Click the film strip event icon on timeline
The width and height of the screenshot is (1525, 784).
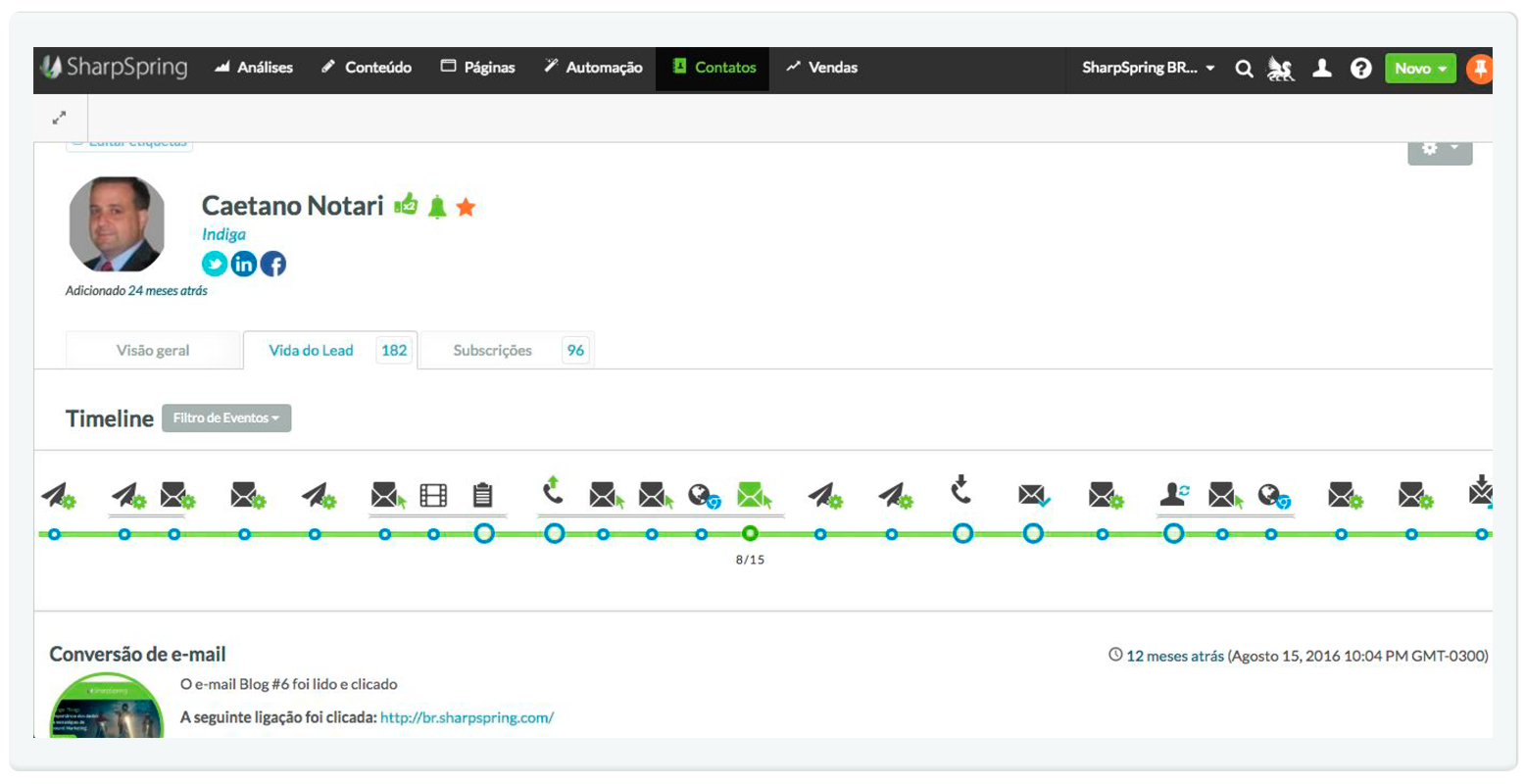tap(433, 495)
